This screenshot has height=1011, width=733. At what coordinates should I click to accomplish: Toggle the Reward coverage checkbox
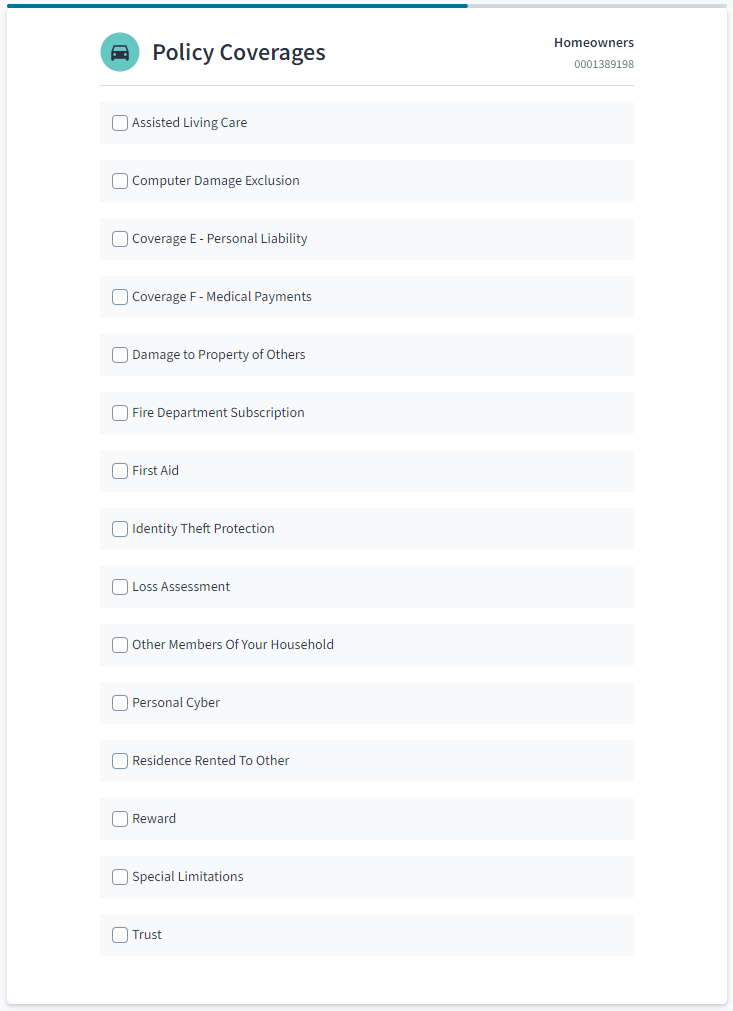point(120,820)
